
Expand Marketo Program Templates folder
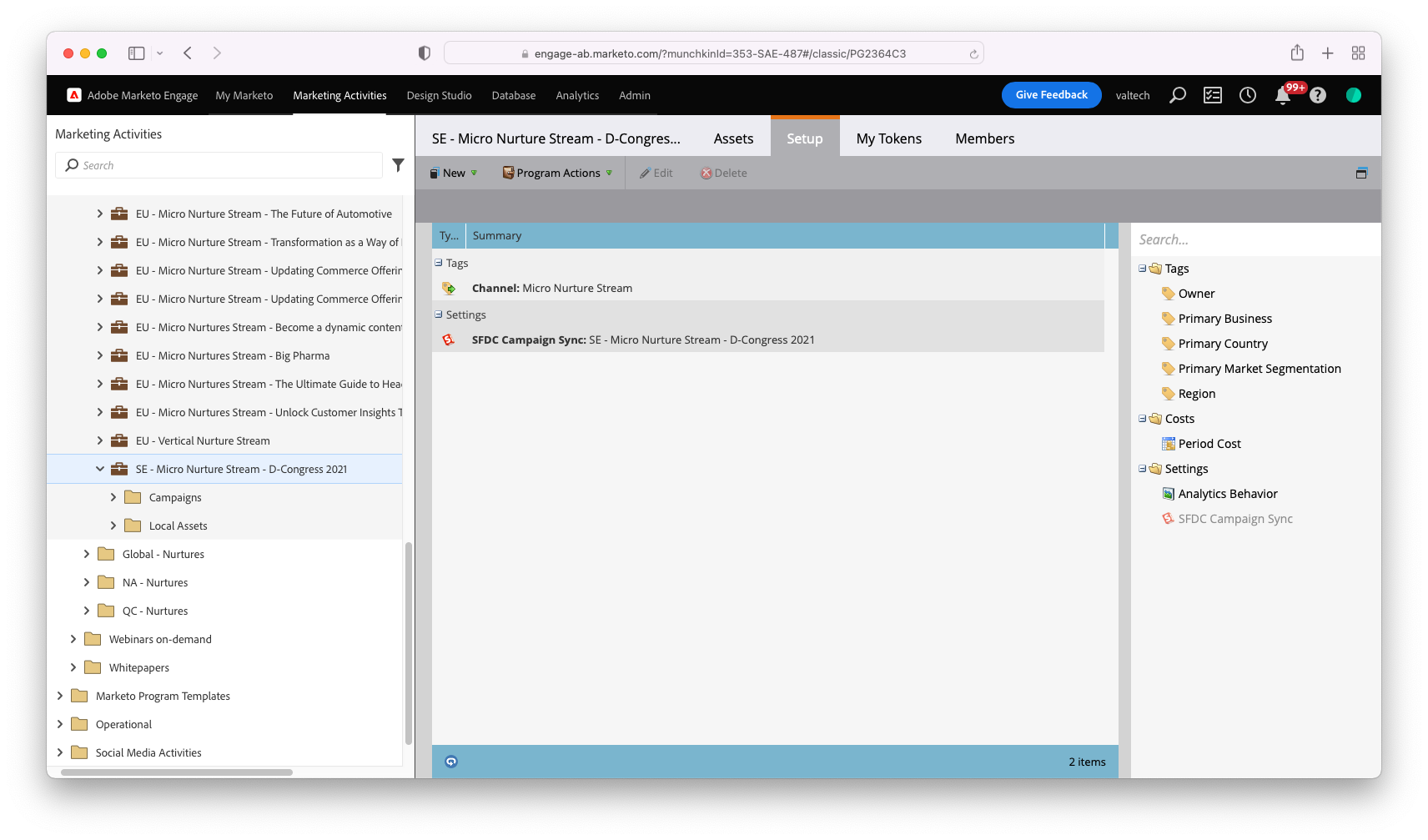tap(60, 696)
